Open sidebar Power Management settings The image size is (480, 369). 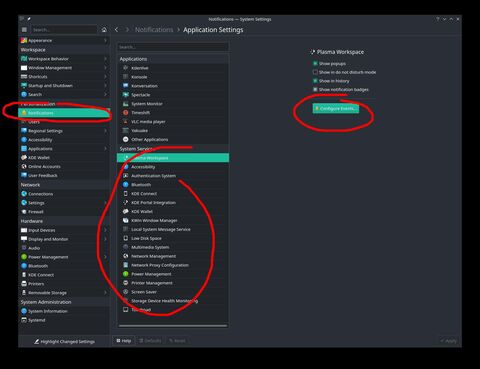click(x=64, y=257)
